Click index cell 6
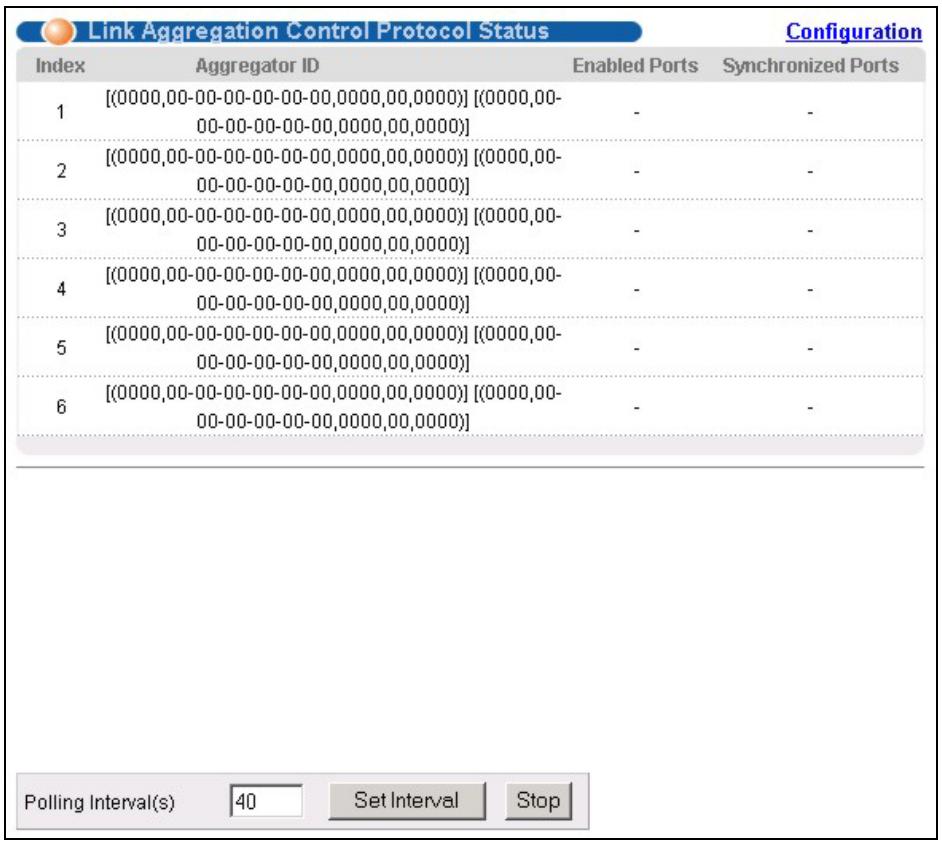 [61, 407]
